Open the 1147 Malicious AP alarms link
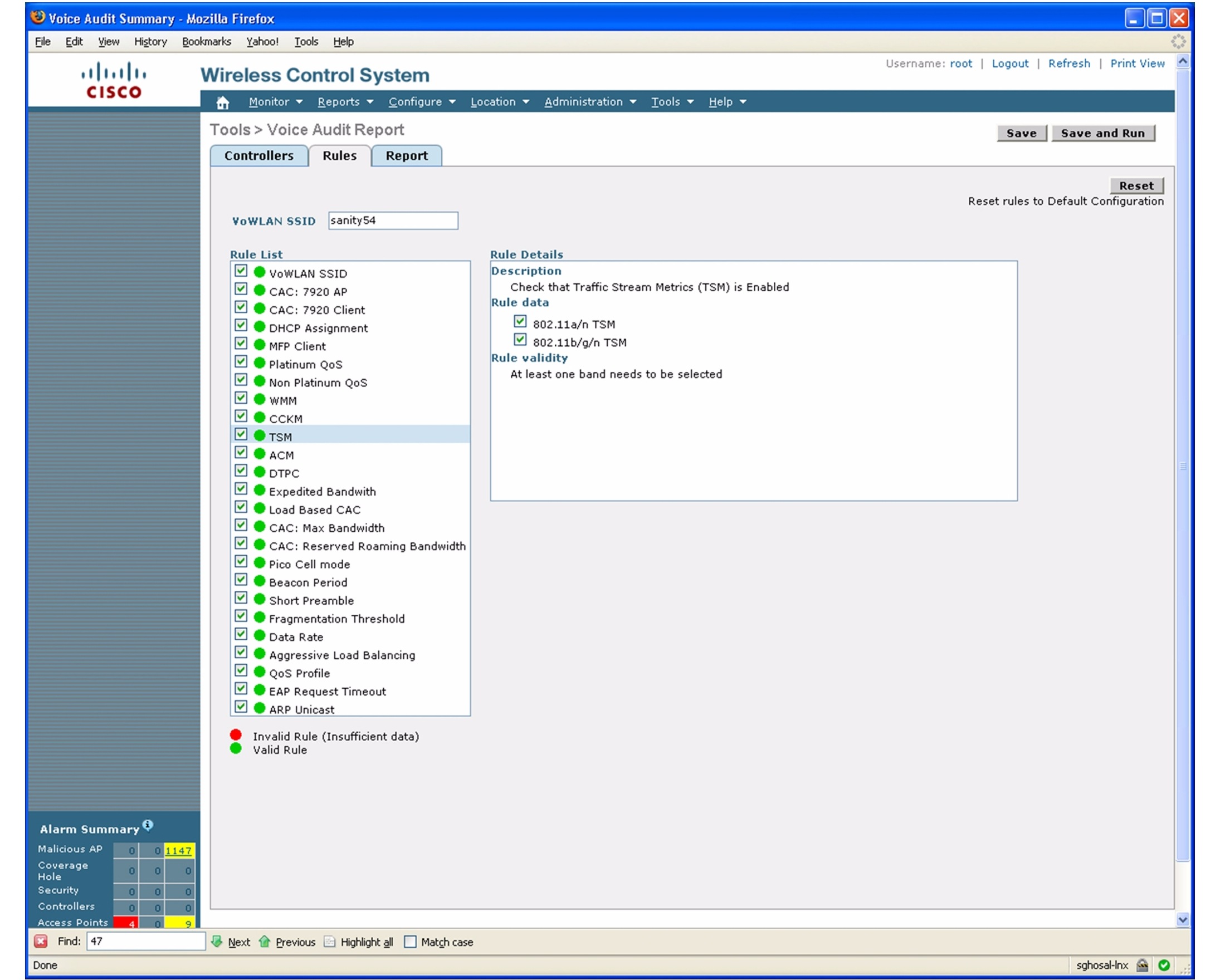The height and width of the screenshot is (980, 1220). click(178, 850)
